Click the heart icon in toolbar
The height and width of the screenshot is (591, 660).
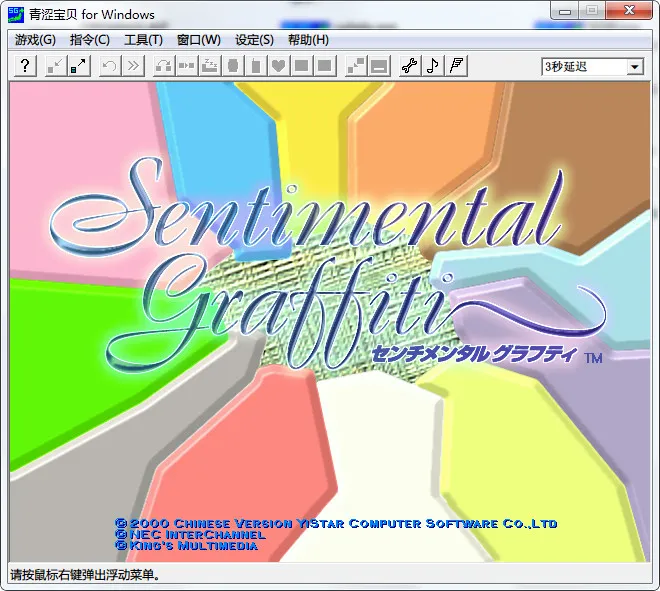point(279,66)
